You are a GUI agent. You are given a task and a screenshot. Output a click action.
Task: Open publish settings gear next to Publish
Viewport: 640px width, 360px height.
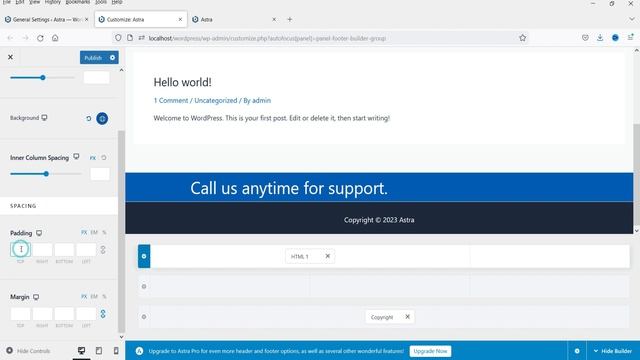tap(112, 58)
